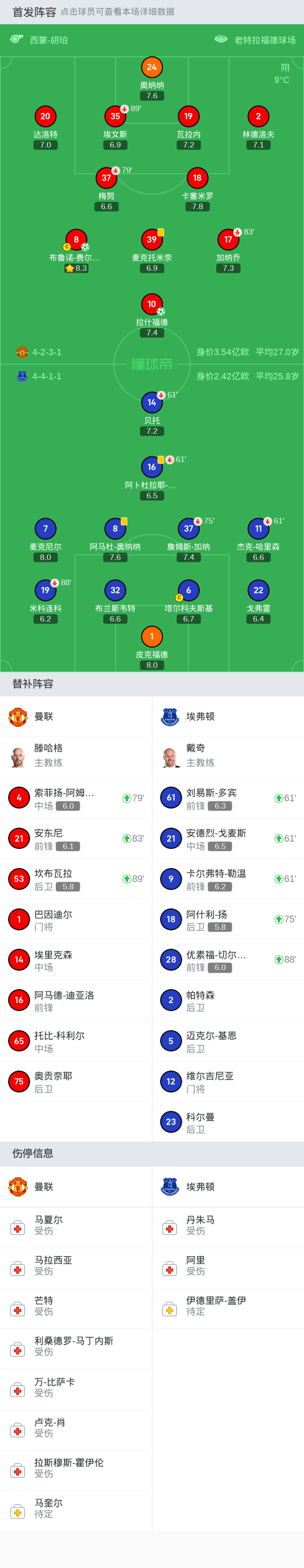Click the 埃弗顿 crest in 伤停信息 section
This screenshot has width=304, height=1568.
(x=169, y=1187)
